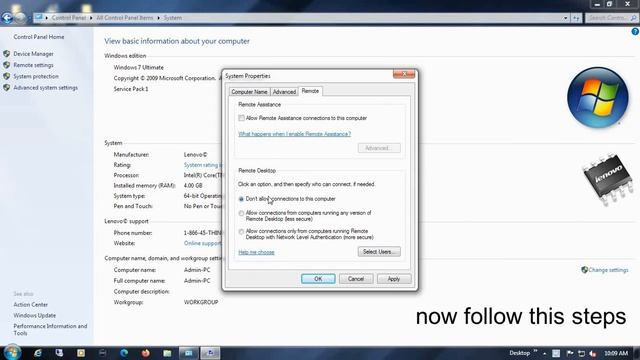Click the Advanced system settings shield icon
The width and height of the screenshot is (640, 360).
click(7, 87)
